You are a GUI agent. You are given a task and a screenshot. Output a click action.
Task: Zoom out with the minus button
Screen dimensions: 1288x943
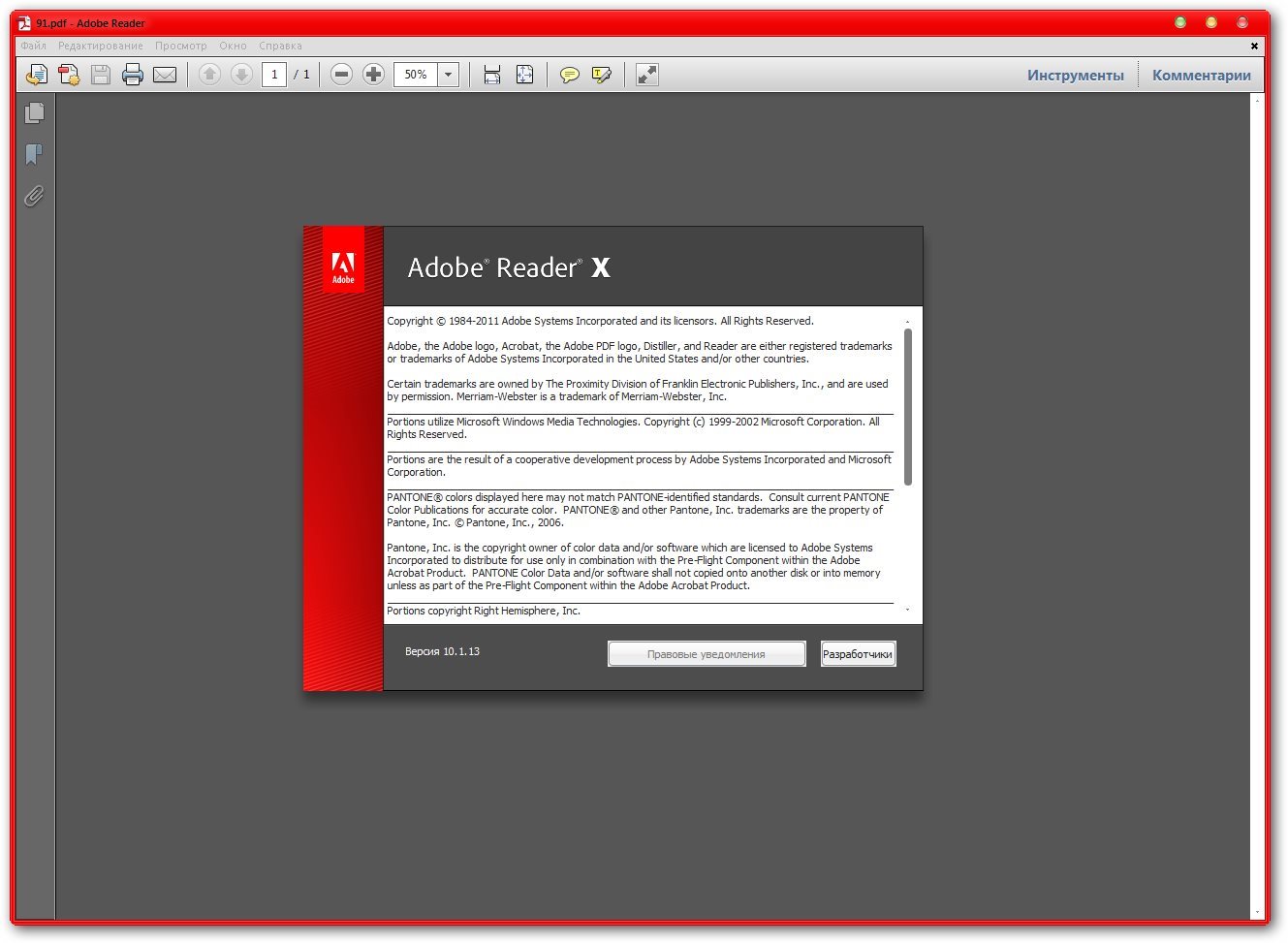341,75
